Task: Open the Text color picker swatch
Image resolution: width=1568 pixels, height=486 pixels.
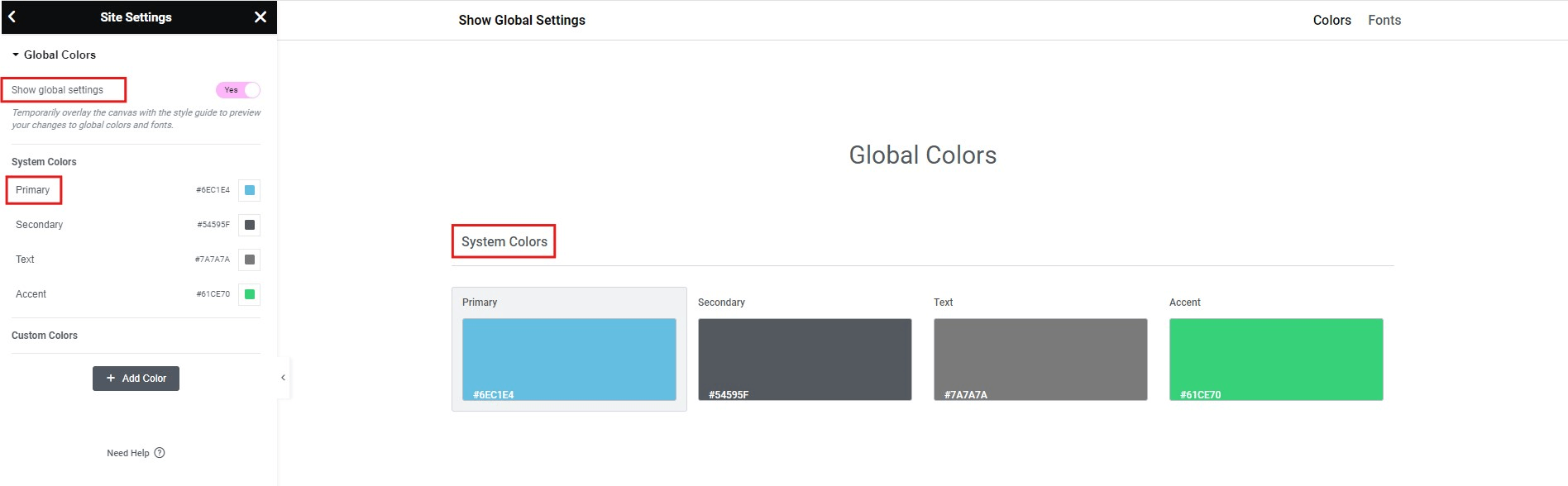Action: tap(249, 260)
